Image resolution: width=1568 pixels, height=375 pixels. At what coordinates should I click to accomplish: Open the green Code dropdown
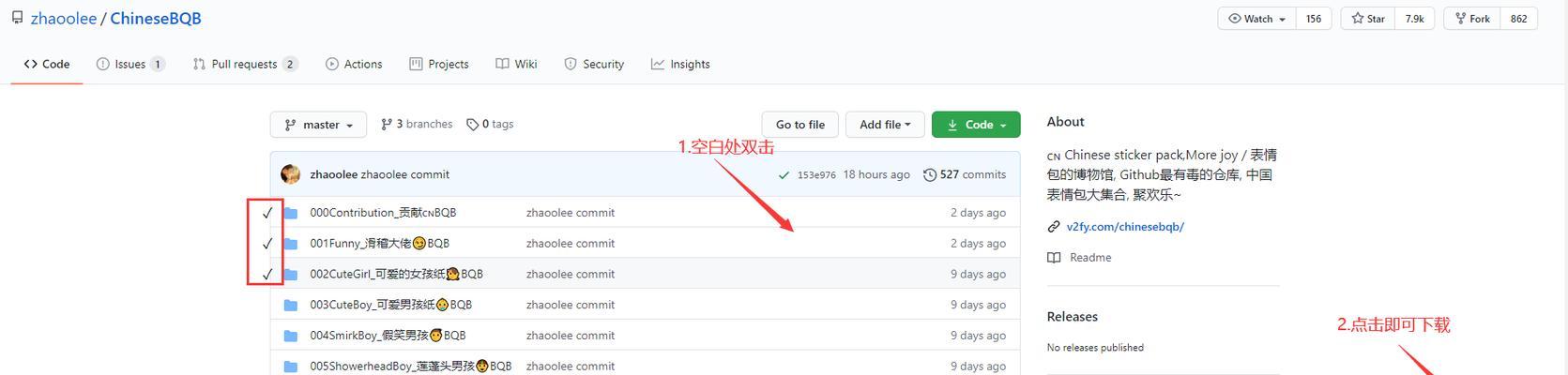click(x=976, y=125)
